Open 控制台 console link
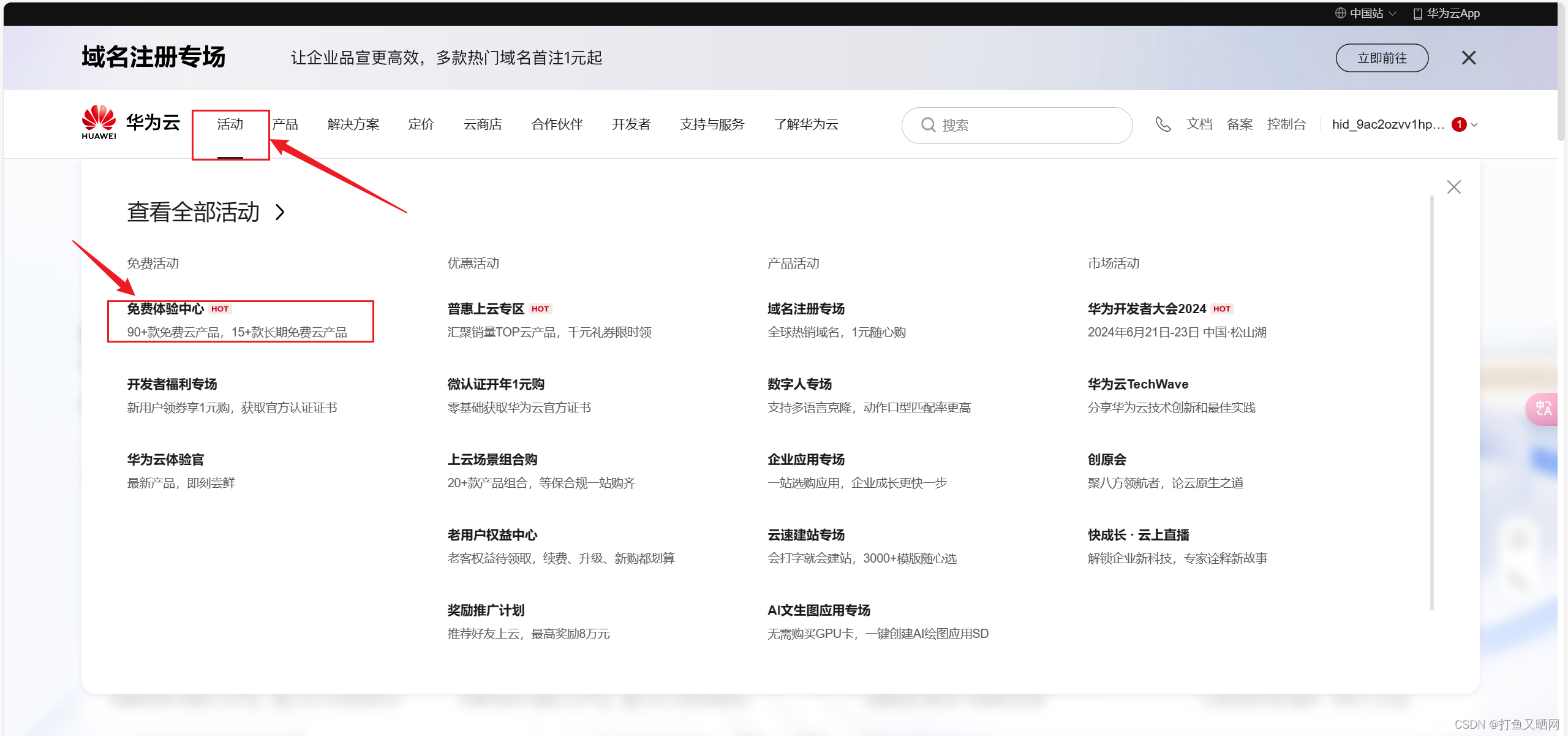Screen dimensions: 1568x736 [x=1286, y=124]
